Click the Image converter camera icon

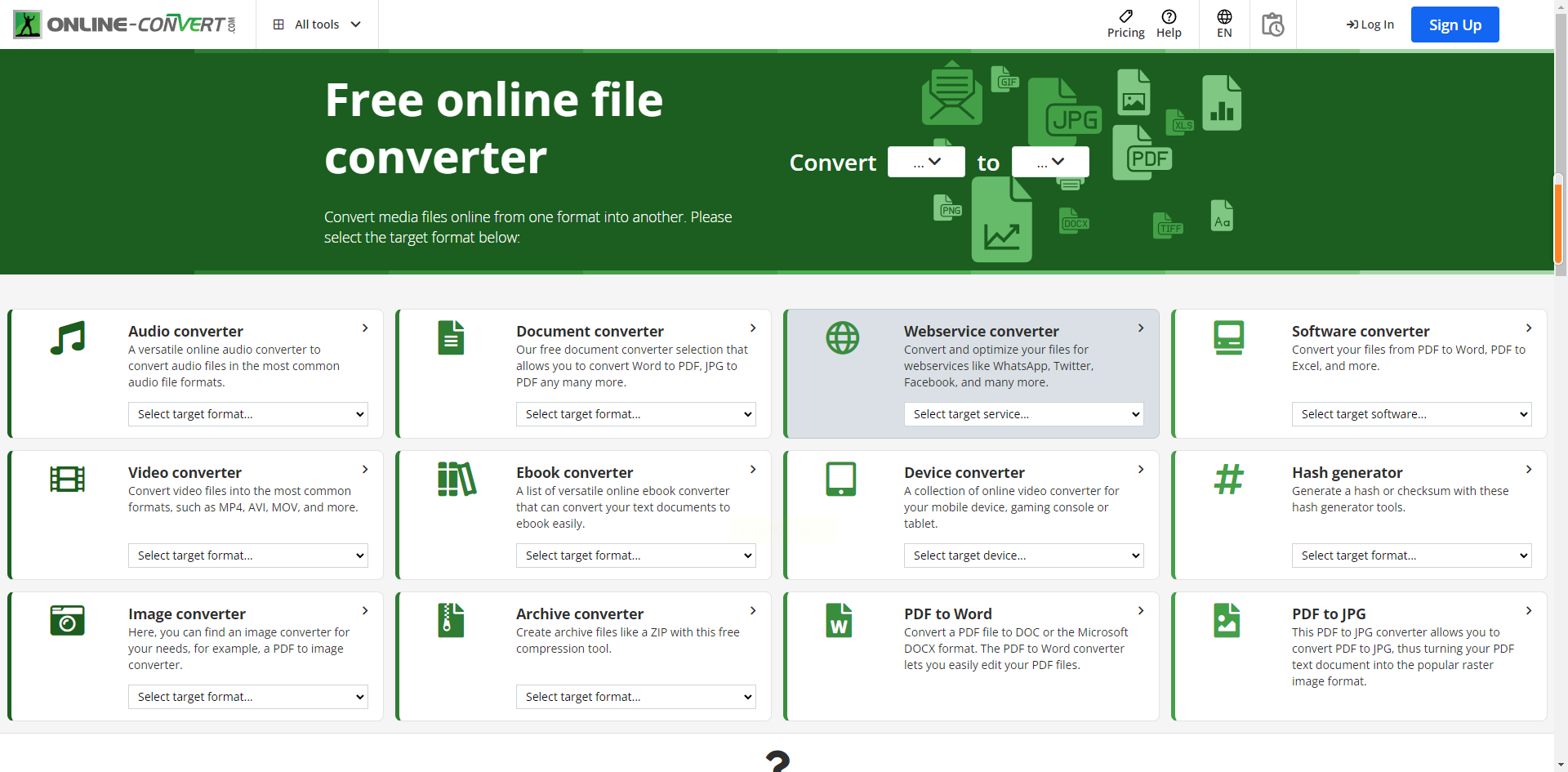pos(67,620)
